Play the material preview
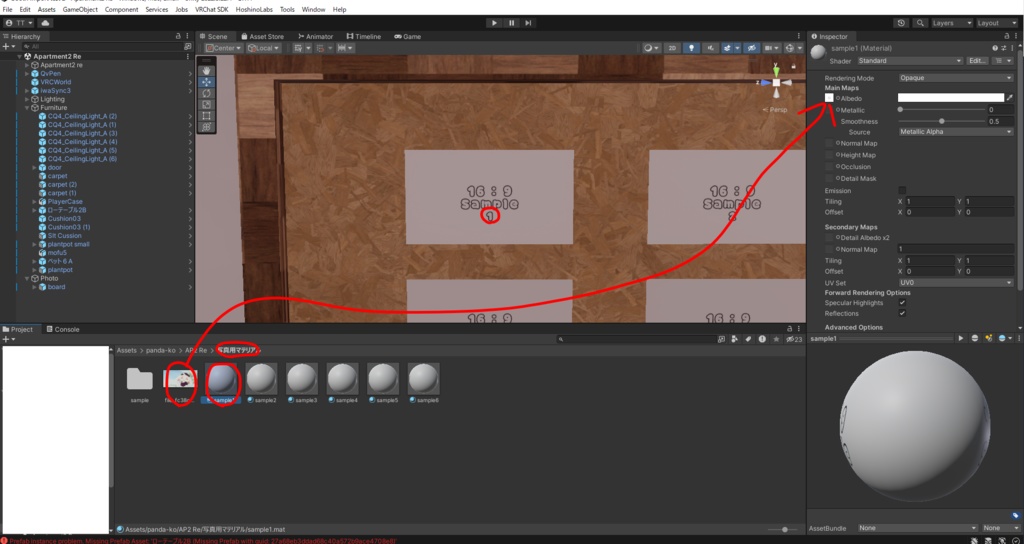The height and width of the screenshot is (544, 1024). (x=961, y=338)
